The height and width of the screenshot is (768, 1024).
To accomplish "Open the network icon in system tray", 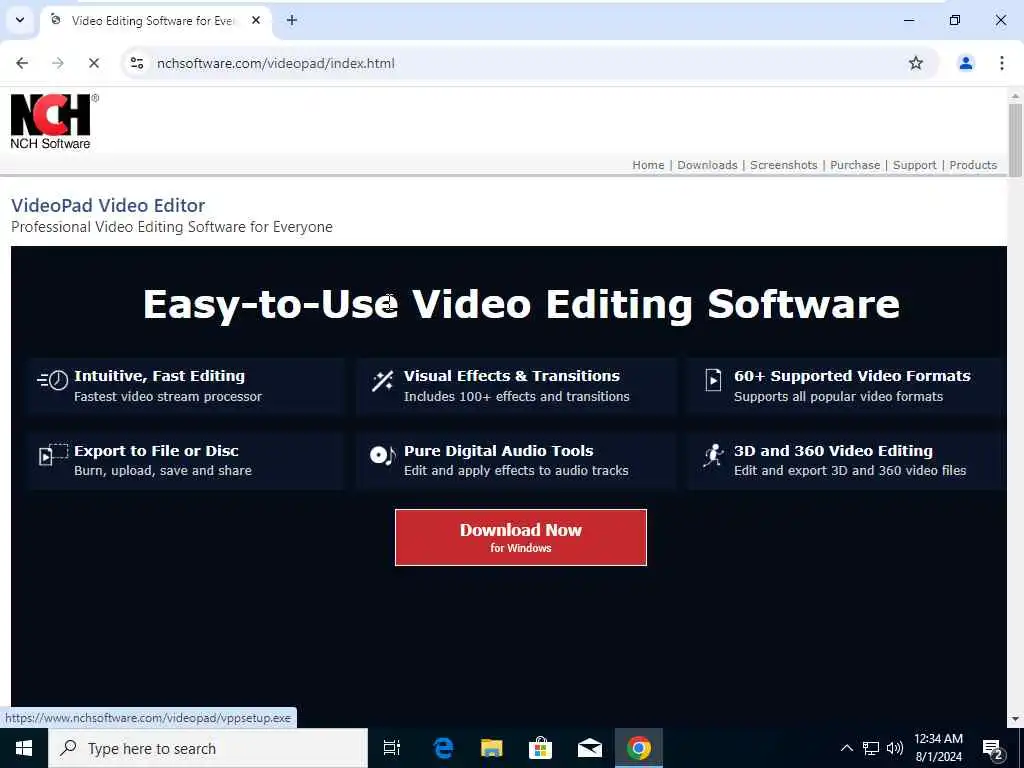I will pos(871,748).
